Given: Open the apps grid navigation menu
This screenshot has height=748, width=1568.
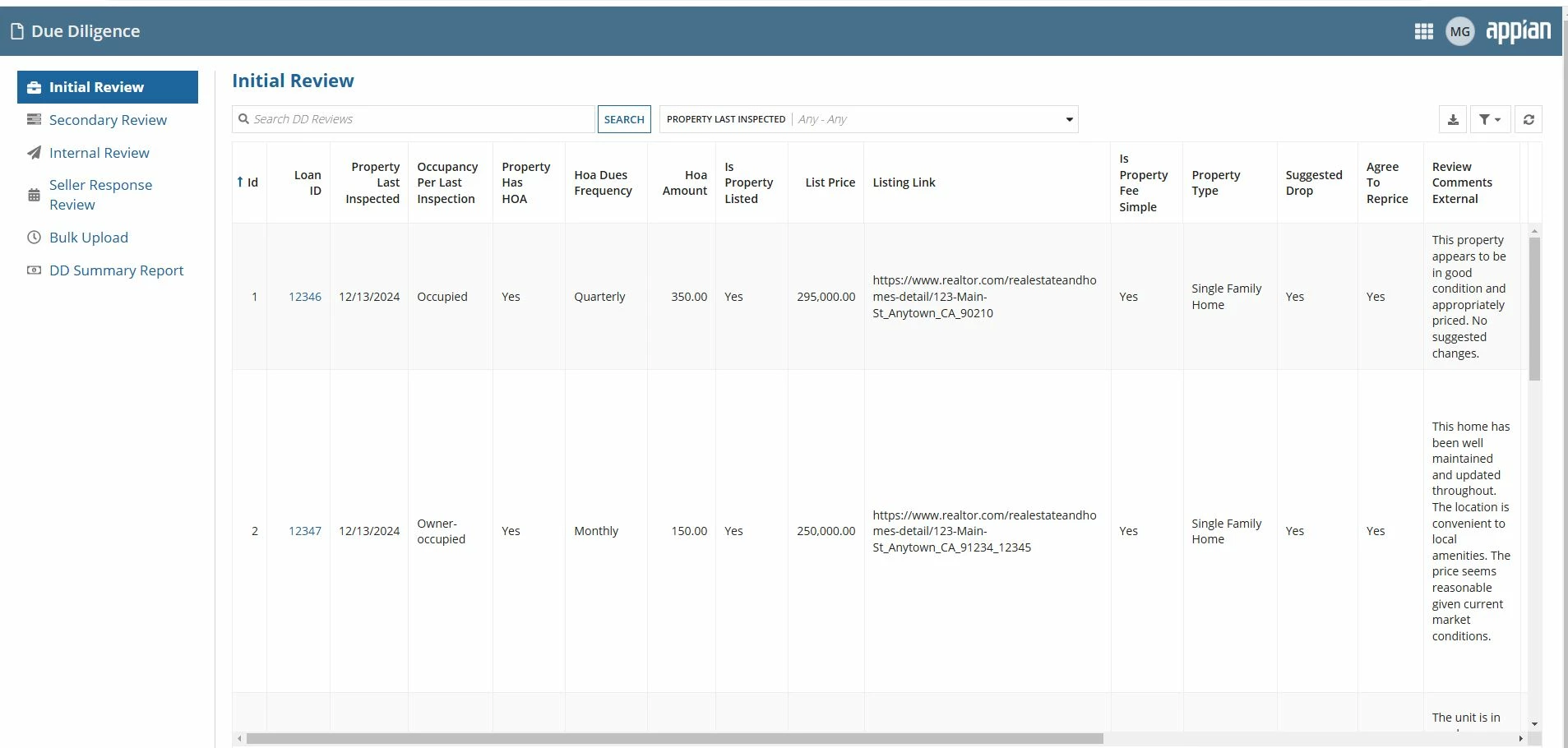Looking at the screenshot, I should point(1424,31).
